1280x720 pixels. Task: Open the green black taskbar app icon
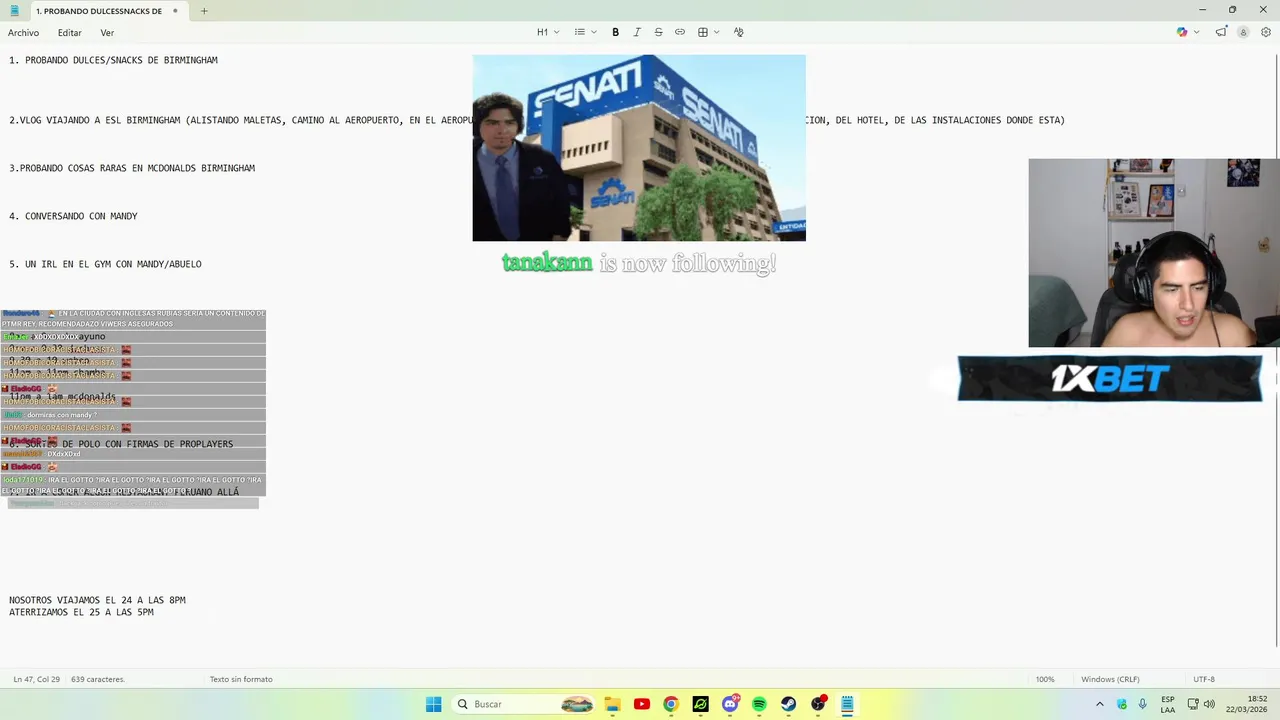click(700, 704)
